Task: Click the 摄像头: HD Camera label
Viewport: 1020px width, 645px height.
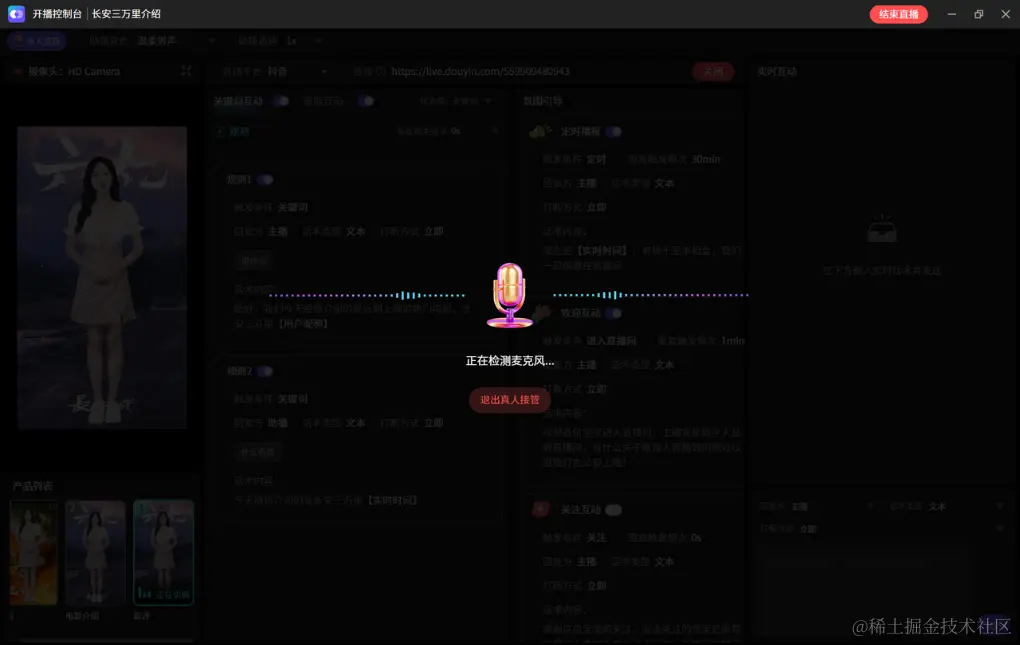Action: [x=74, y=71]
